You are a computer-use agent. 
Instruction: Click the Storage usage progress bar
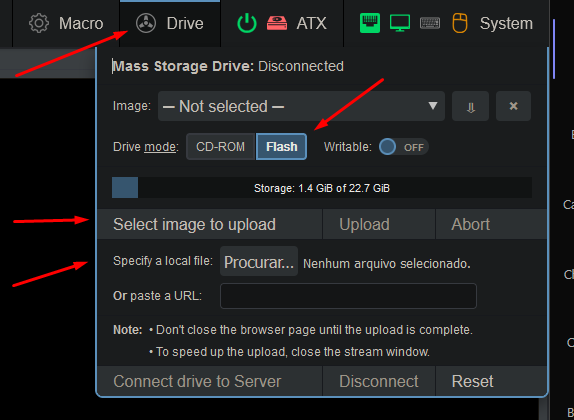pyautogui.click(x=322, y=188)
